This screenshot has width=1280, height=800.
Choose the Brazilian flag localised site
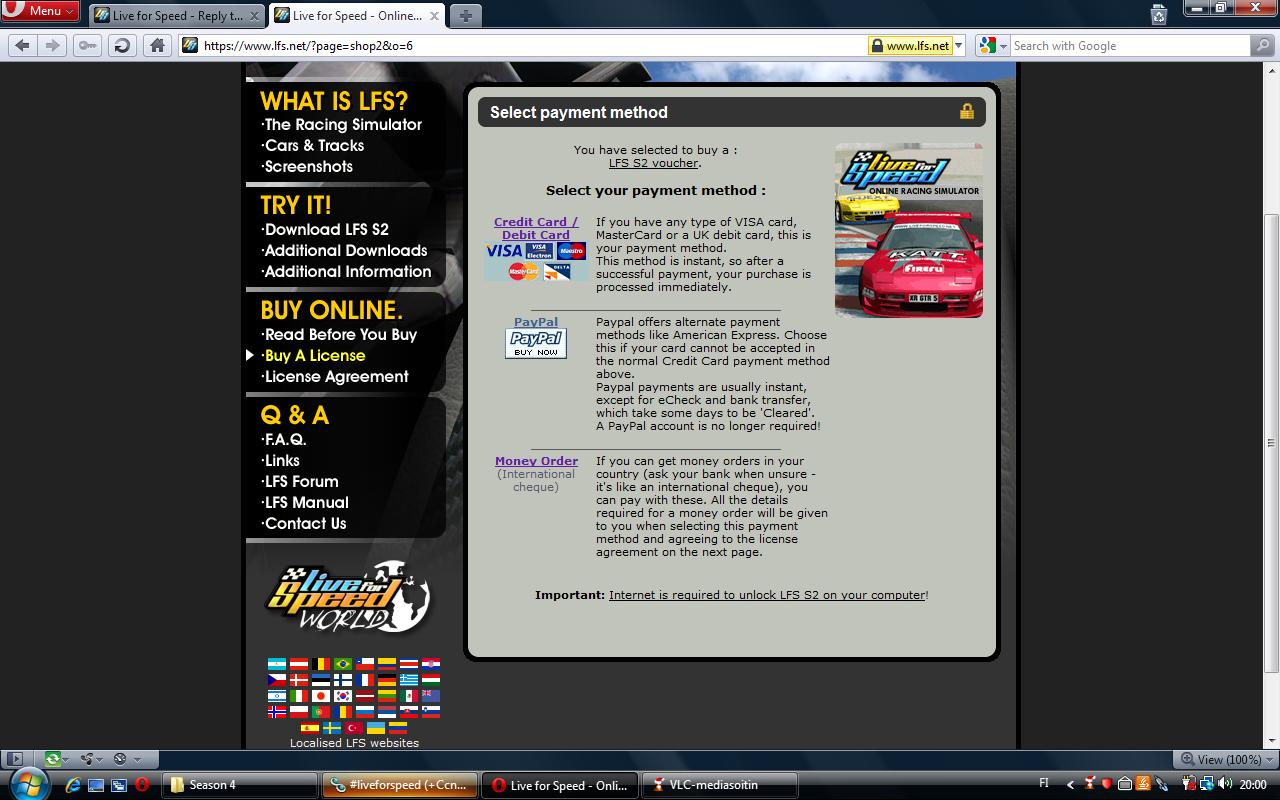[343, 663]
